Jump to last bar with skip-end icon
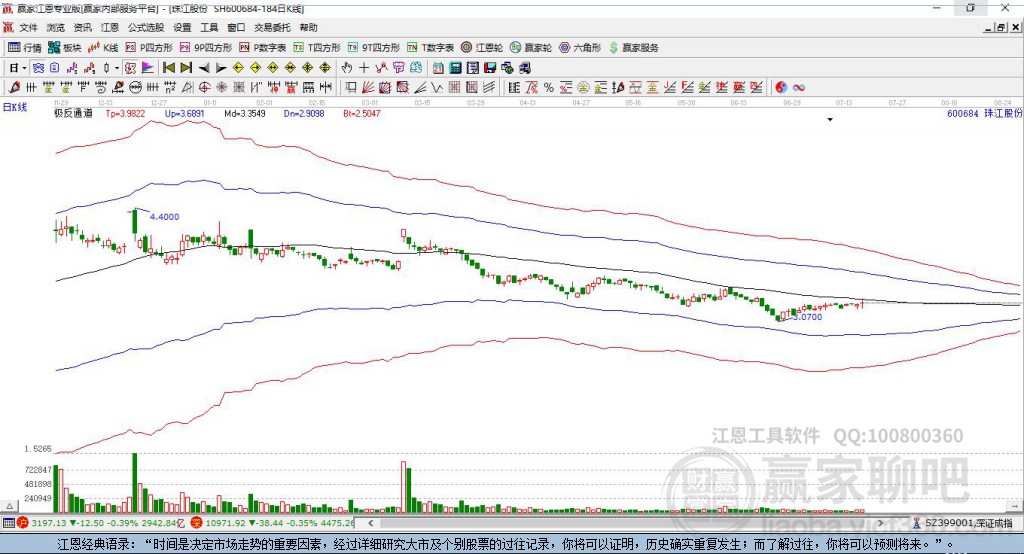Image resolution: width=1024 pixels, height=554 pixels. [186, 68]
